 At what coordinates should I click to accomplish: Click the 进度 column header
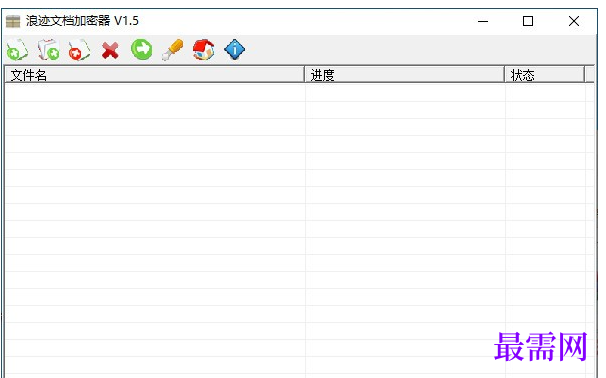tap(405, 75)
